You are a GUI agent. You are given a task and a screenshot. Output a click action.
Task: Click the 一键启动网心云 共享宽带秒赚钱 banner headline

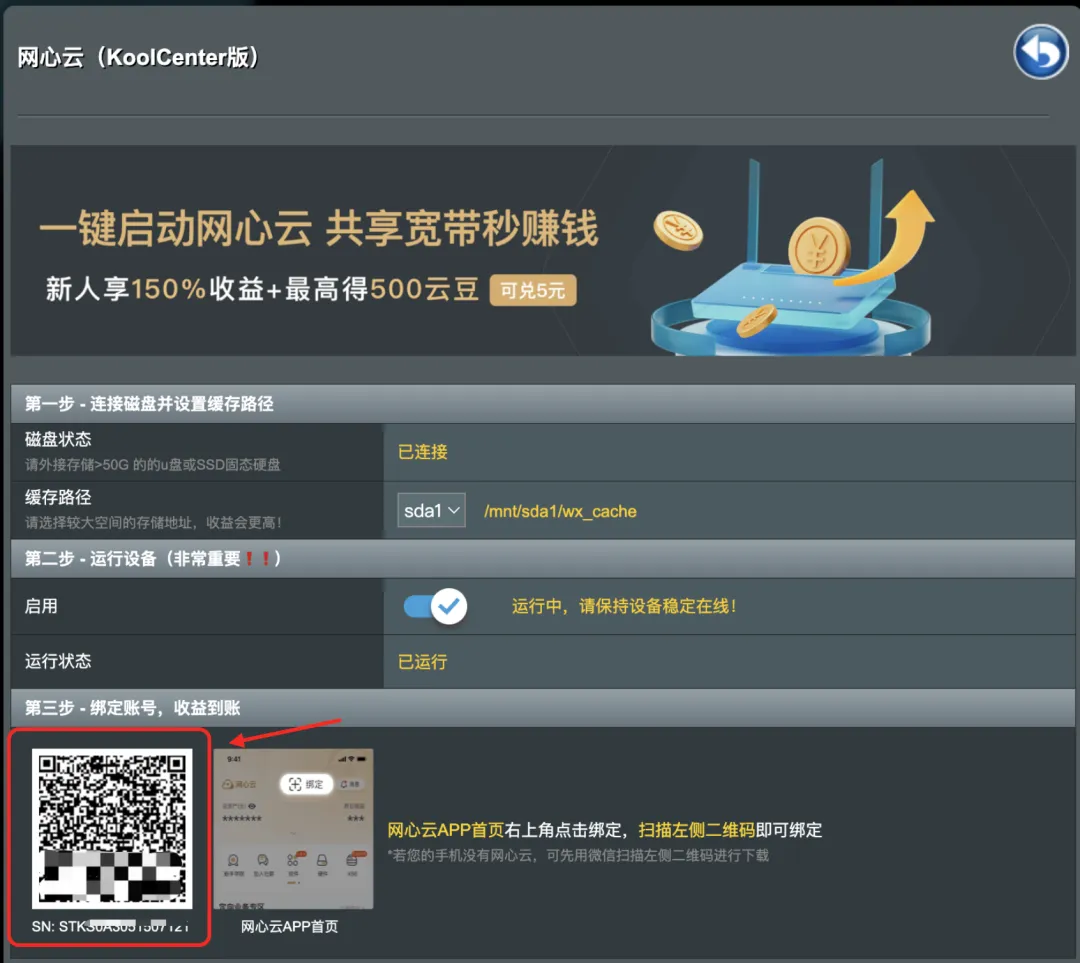click(x=319, y=228)
